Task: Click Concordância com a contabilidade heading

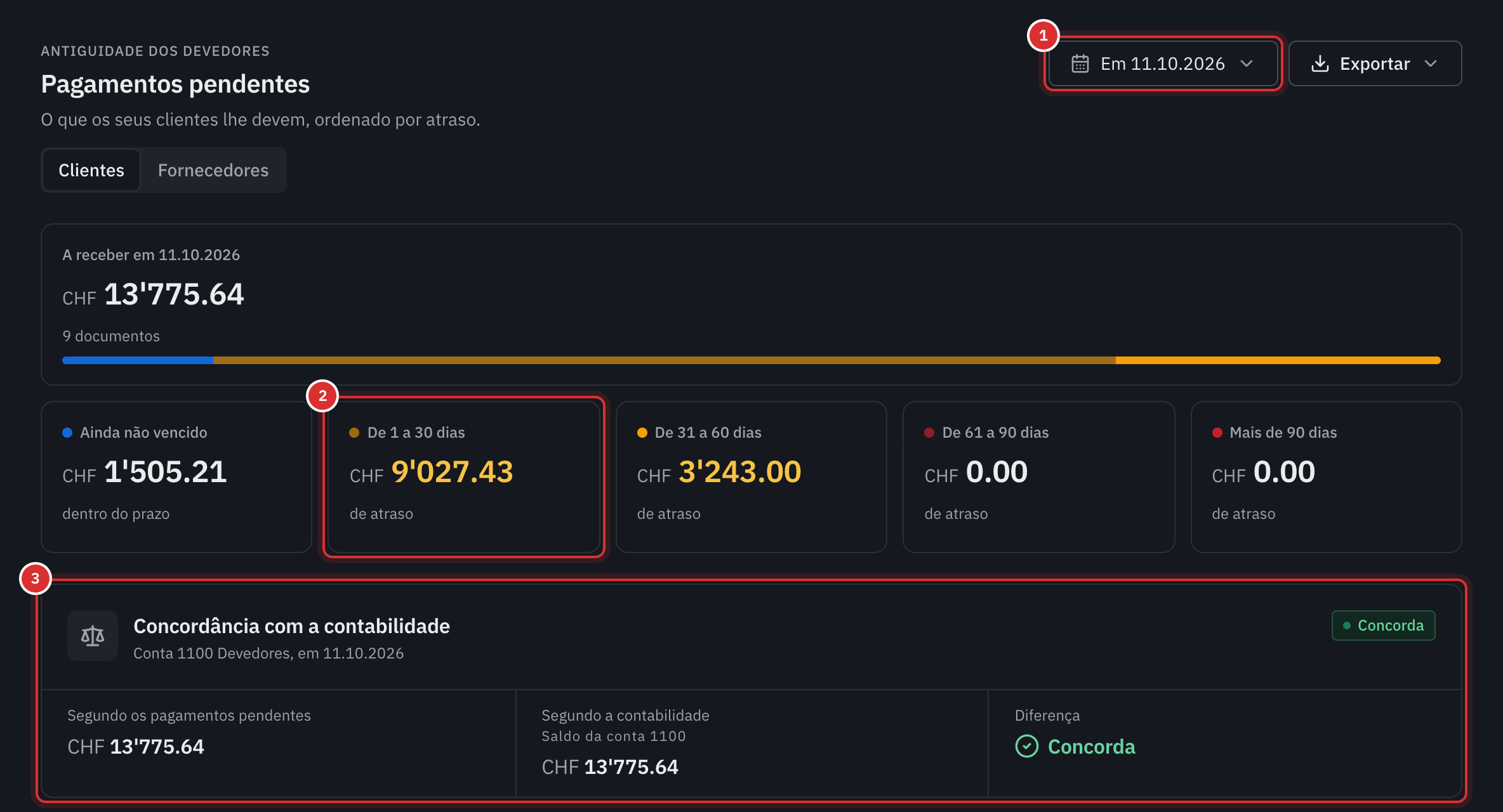Action: (291, 626)
